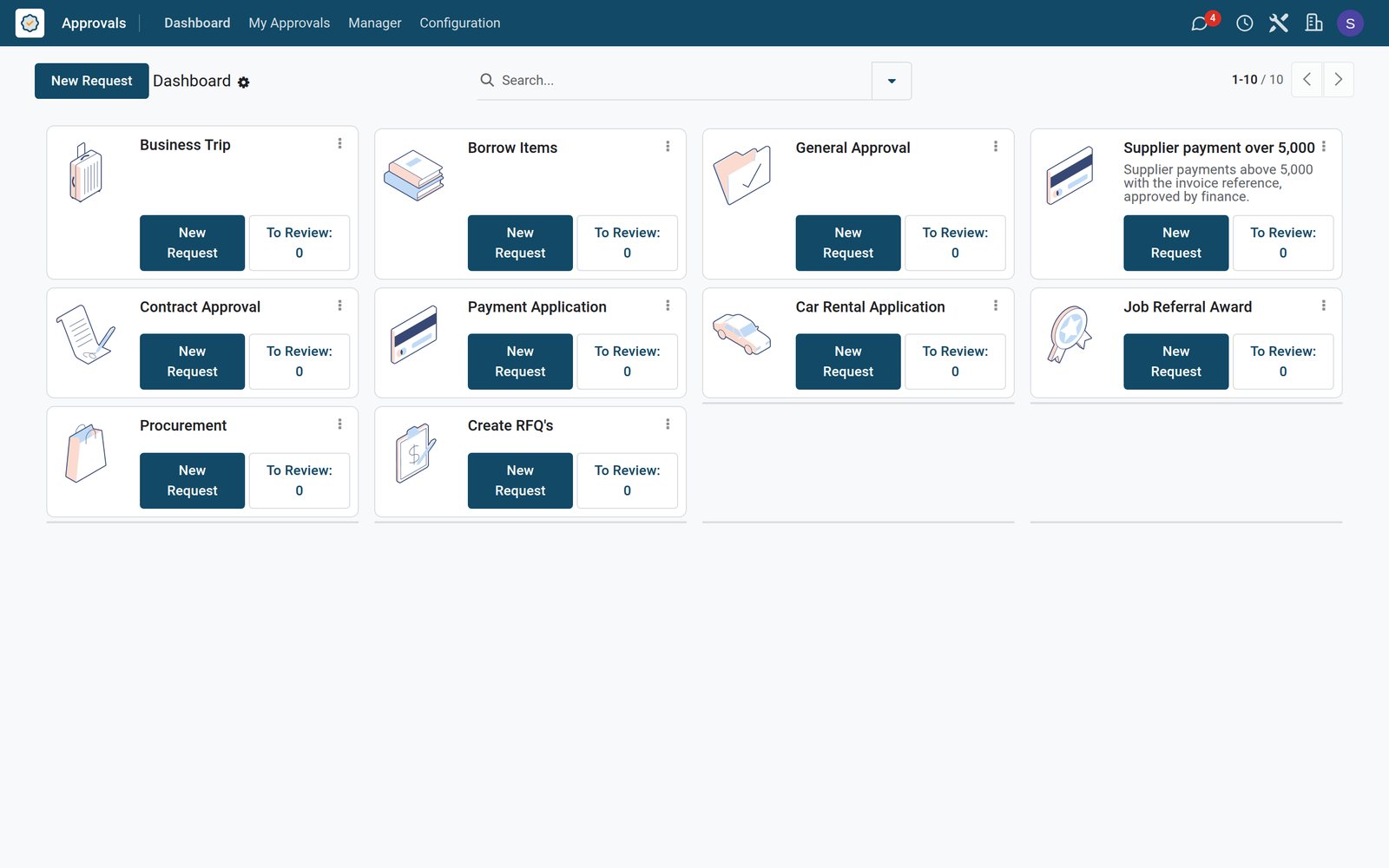The image size is (1389, 868).
Task: View Procurement To Review count
Action: pos(300,481)
